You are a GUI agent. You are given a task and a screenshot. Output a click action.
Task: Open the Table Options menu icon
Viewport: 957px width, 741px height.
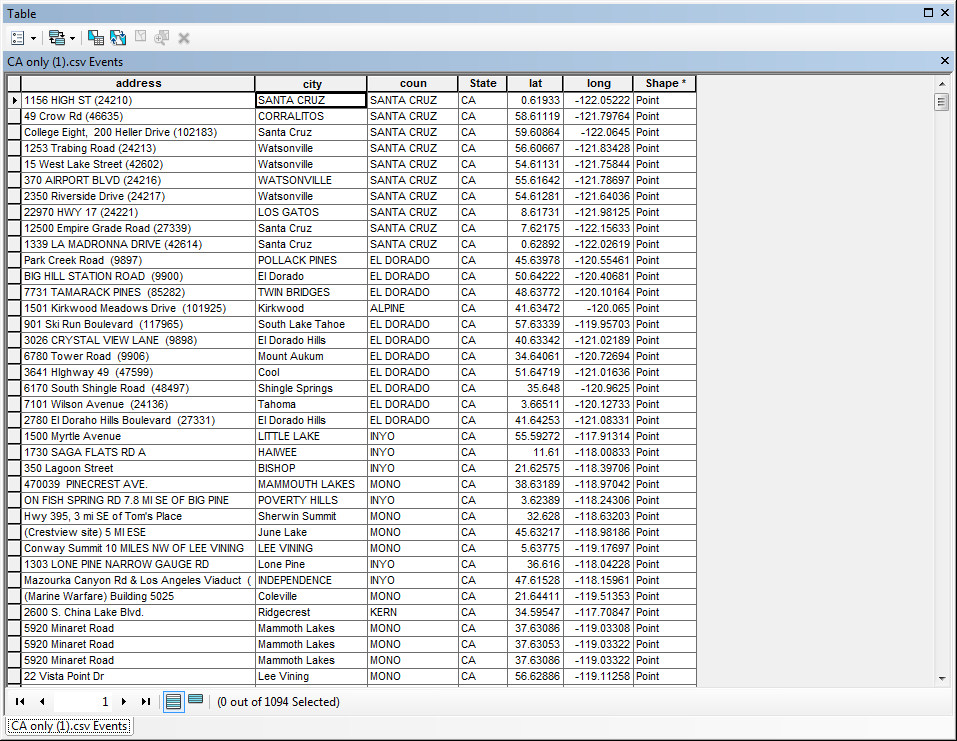18,38
